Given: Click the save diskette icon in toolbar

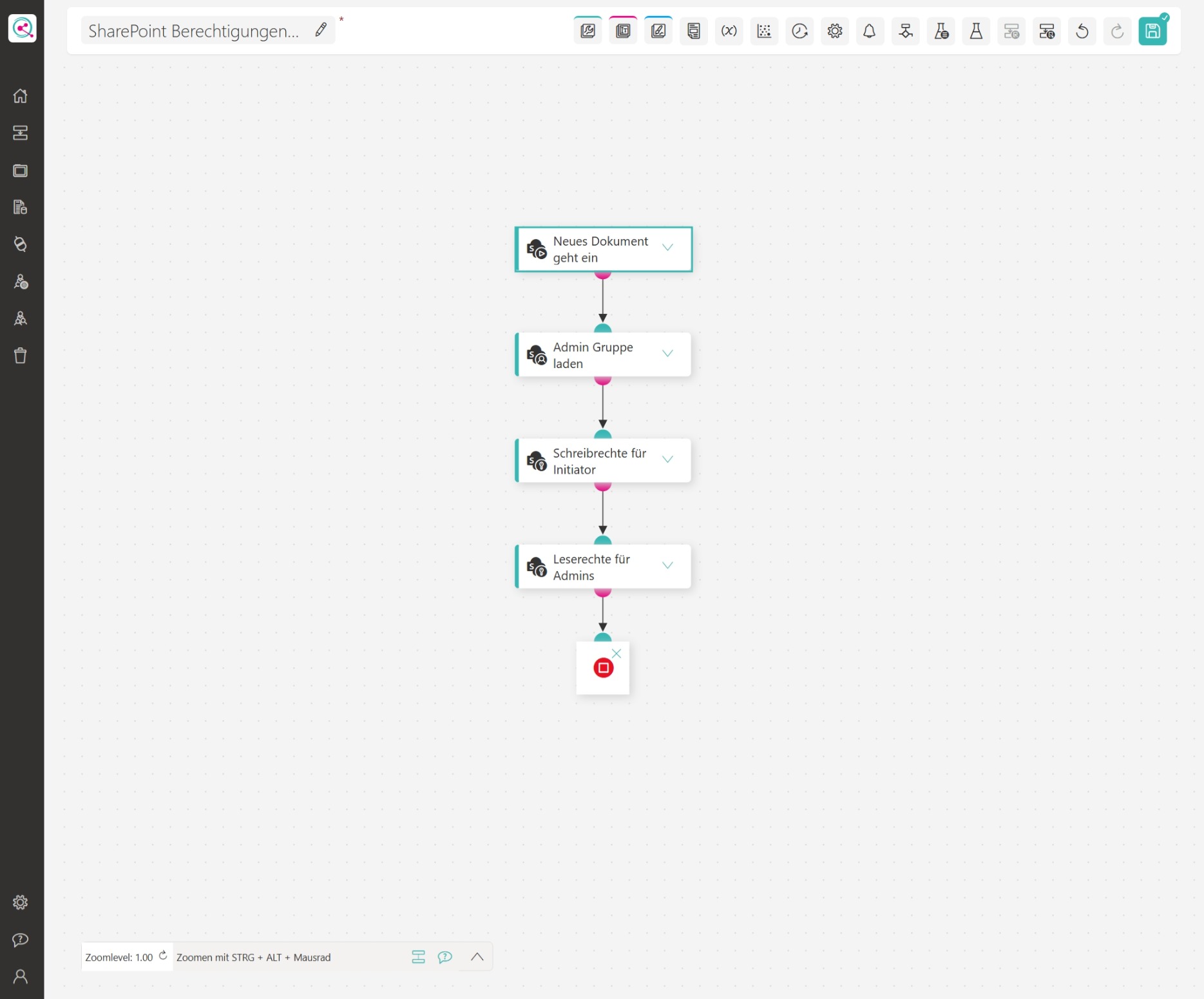Looking at the screenshot, I should [1152, 31].
